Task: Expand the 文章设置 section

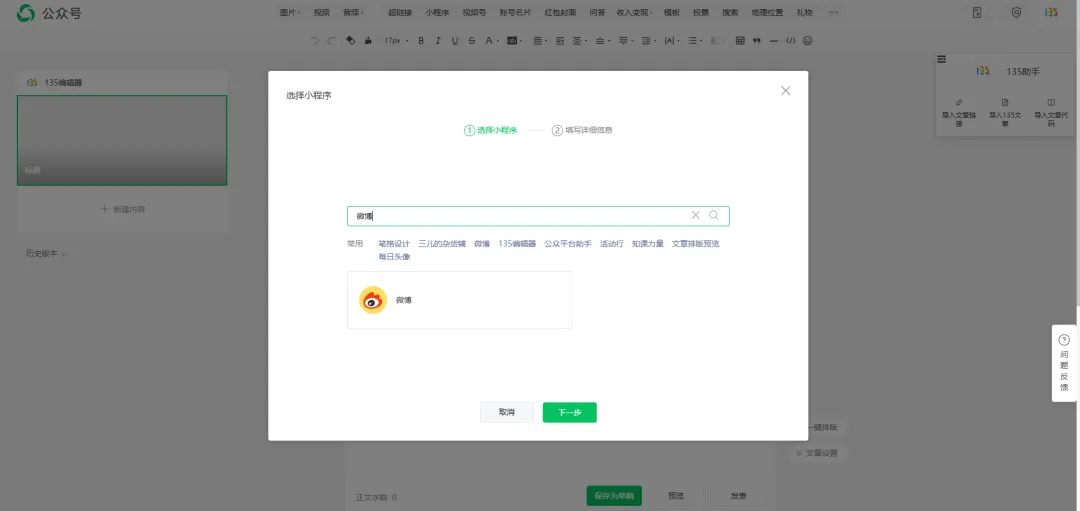Action: [x=816, y=453]
